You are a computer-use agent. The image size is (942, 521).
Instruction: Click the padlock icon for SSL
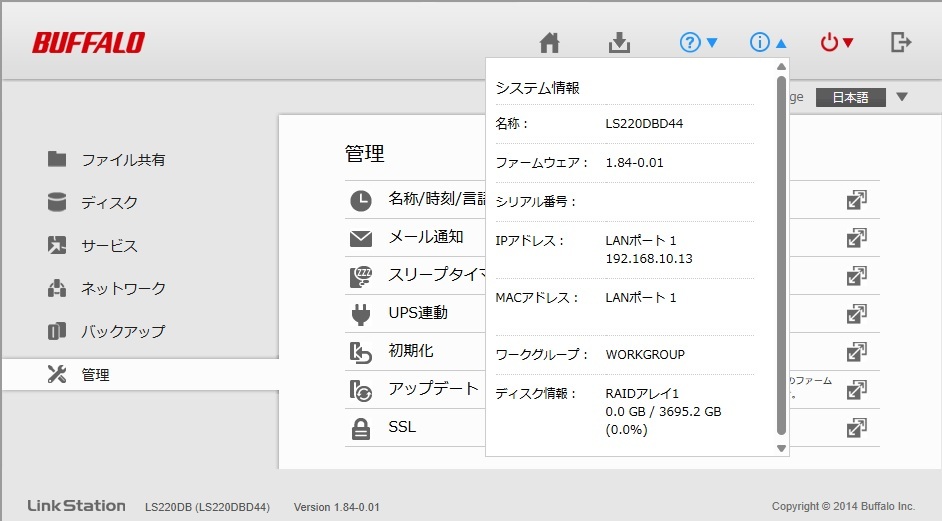(x=361, y=428)
